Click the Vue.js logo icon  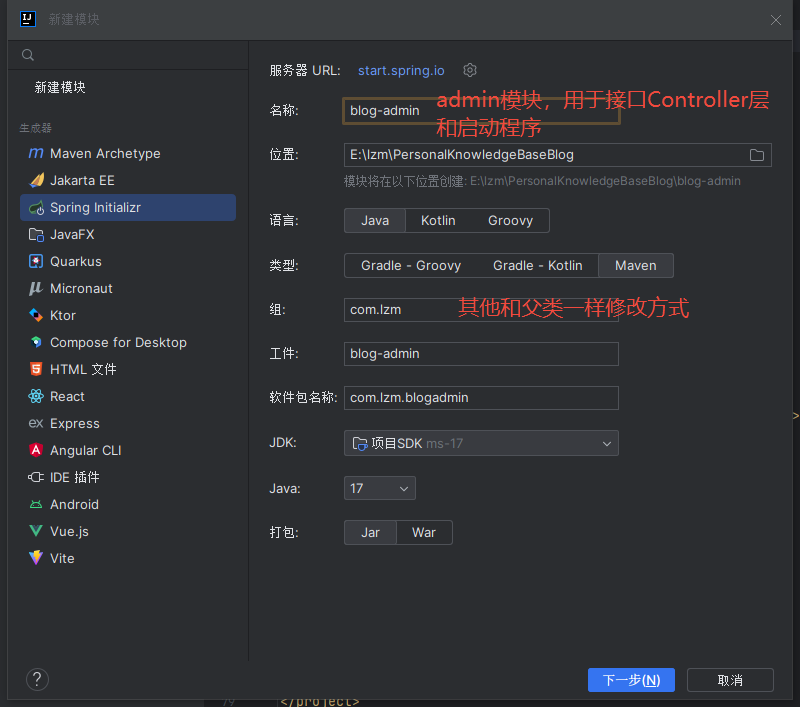pyautogui.click(x=36, y=531)
